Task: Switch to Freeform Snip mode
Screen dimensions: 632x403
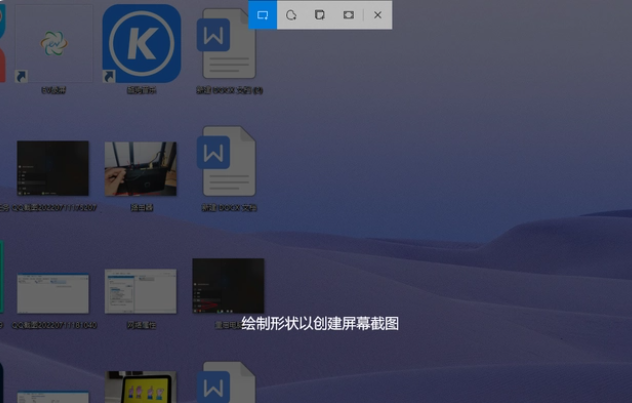Action: [291, 15]
